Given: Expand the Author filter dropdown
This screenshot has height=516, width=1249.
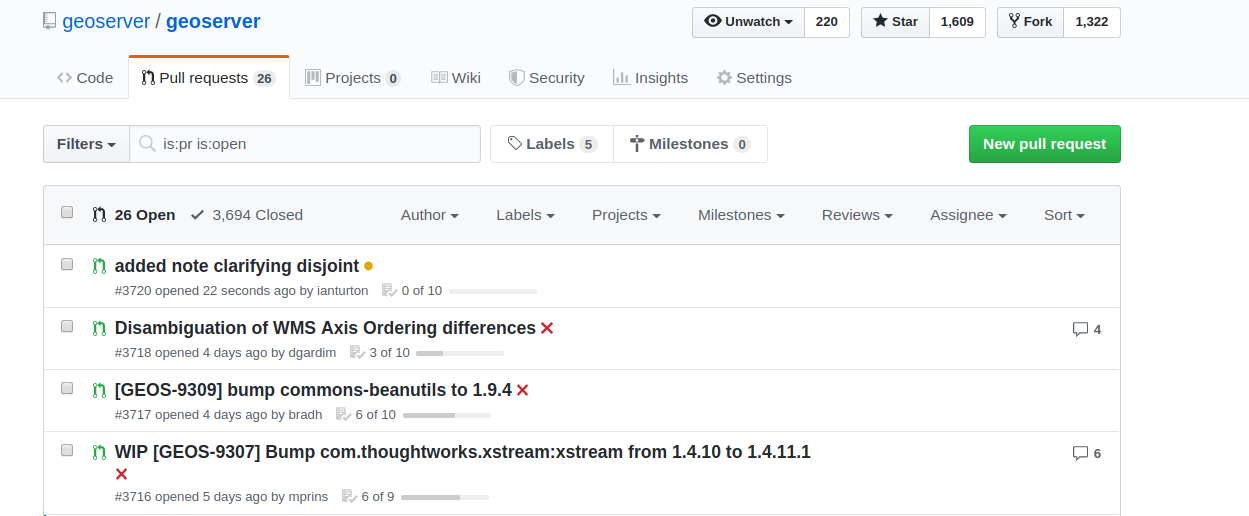Looking at the screenshot, I should [x=430, y=215].
